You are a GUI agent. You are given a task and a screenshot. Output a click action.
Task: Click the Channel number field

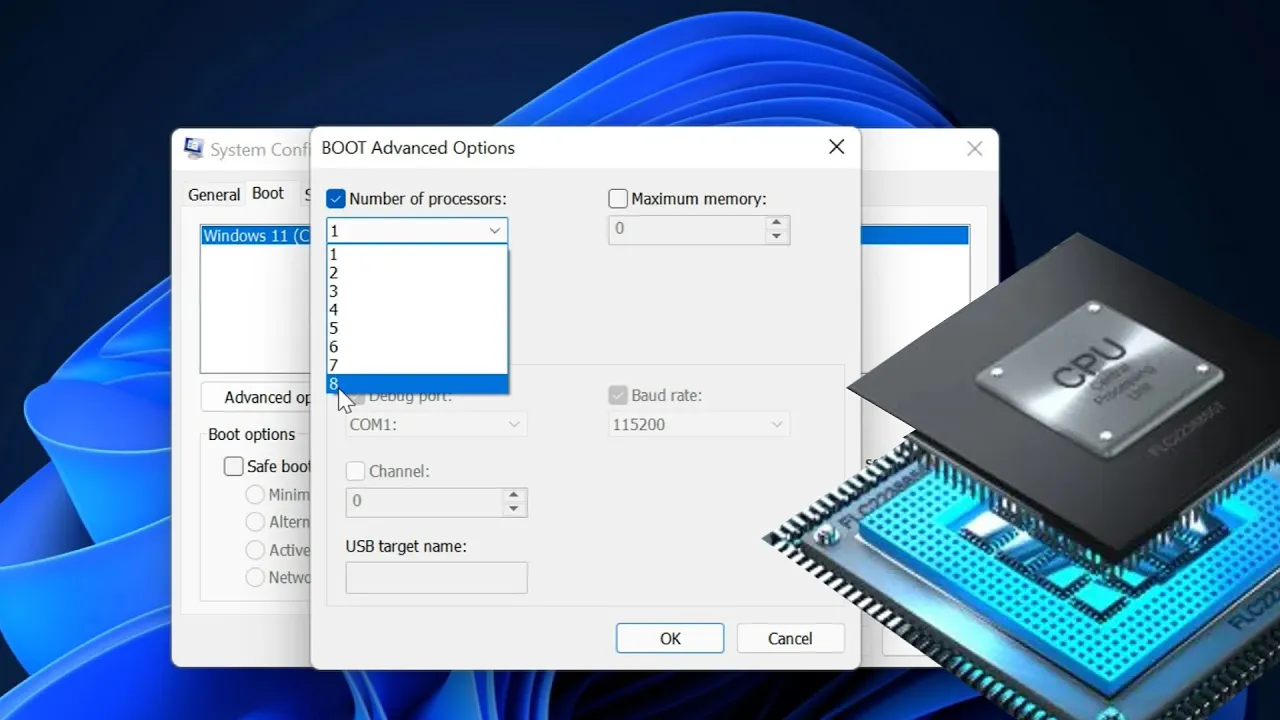[x=423, y=502]
